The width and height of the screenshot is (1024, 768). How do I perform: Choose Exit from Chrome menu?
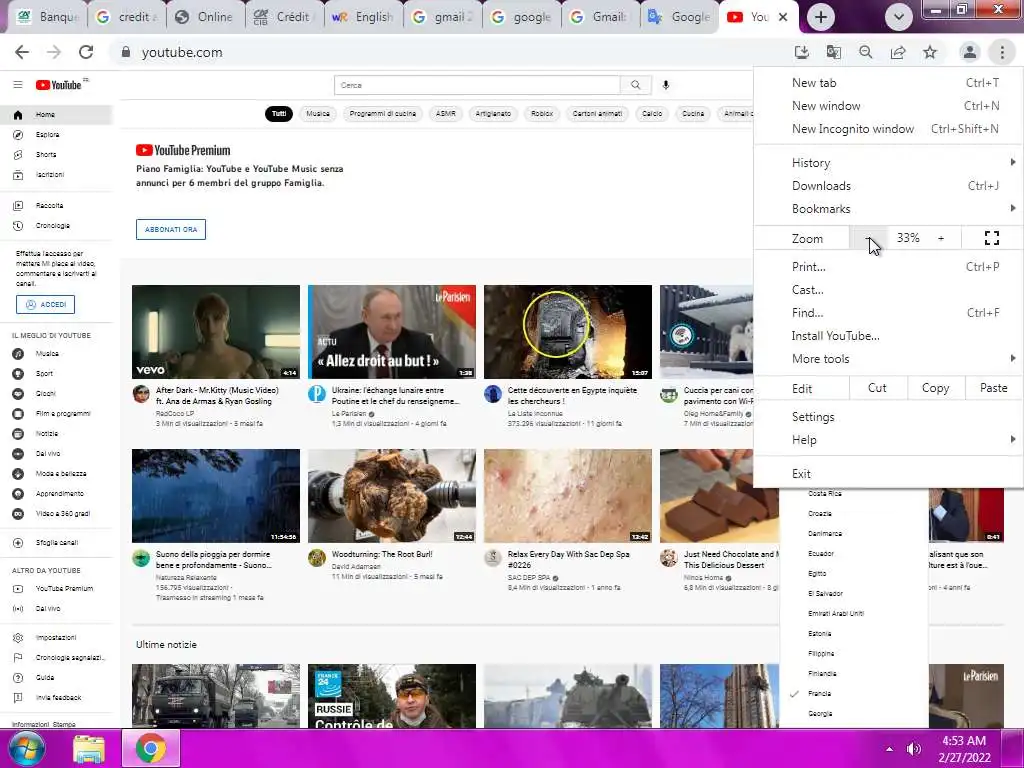(x=889, y=474)
